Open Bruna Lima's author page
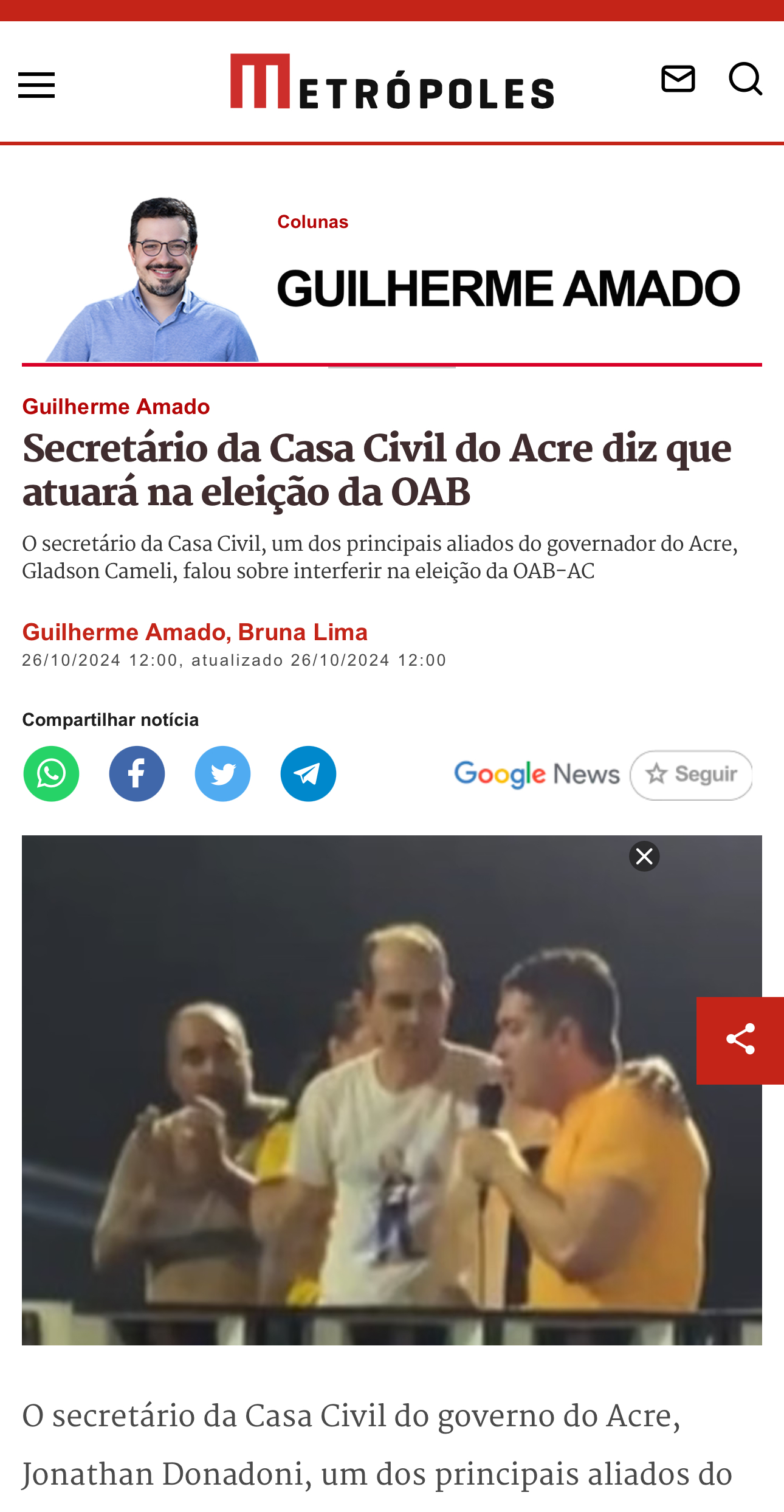784x1512 pixels. [x=303, y=632]
